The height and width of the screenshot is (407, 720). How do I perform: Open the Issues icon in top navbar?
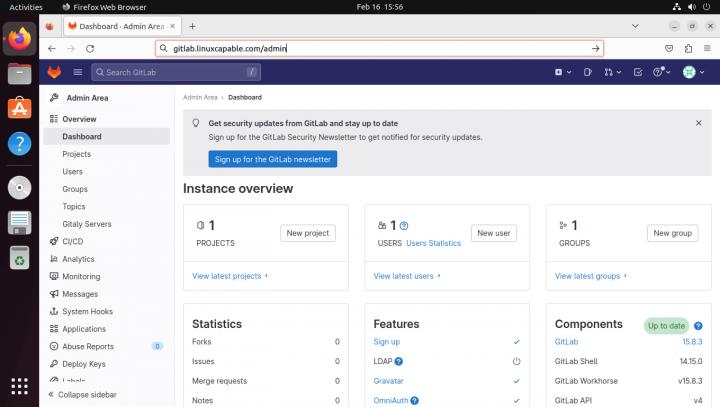[x=587, y=72]
